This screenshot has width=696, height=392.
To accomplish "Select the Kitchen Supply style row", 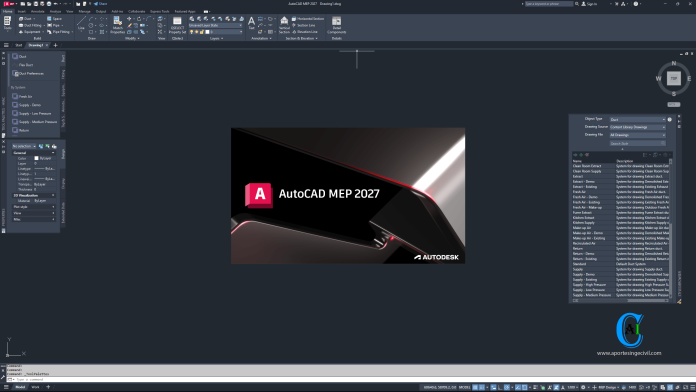I will [x=620, y=223].
